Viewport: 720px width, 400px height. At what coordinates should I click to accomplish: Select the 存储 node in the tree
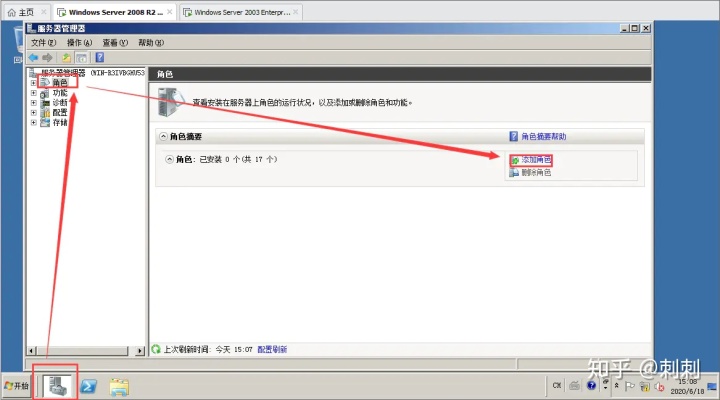tap(60, 123)
